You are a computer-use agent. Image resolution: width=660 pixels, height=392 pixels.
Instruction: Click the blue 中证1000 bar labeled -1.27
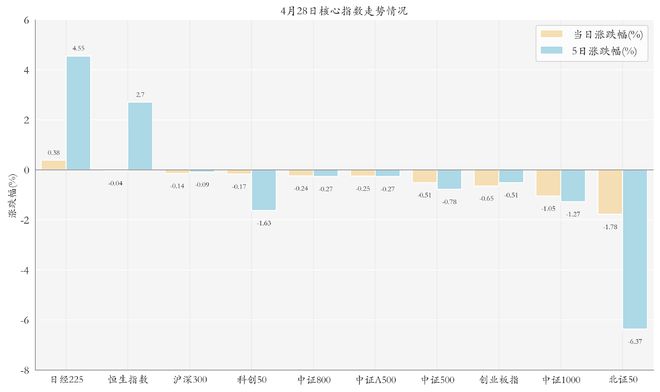click(x=573, y=185)
